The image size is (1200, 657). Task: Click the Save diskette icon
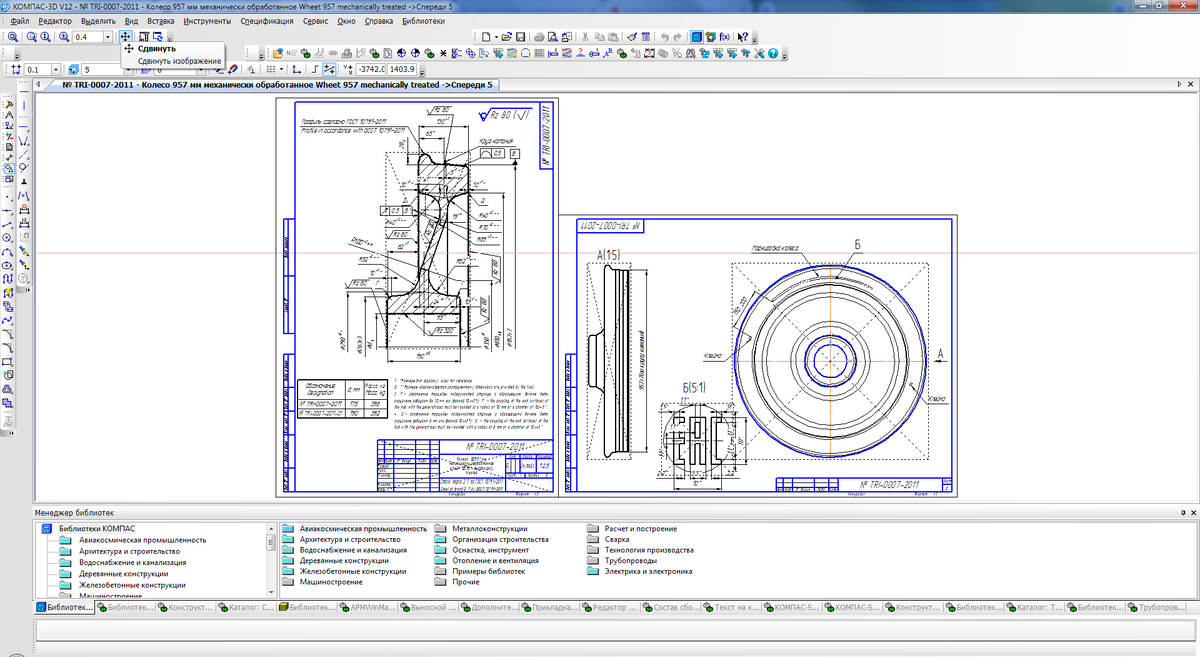point(520,37)
